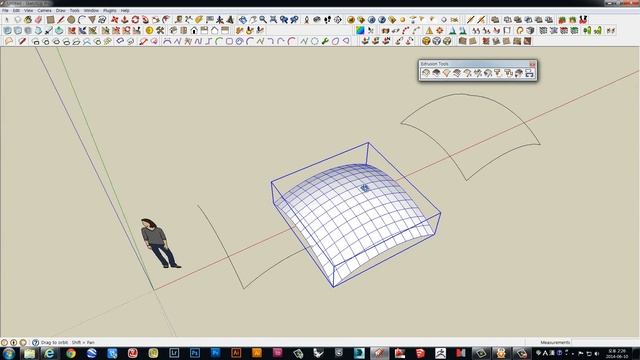Click last icon in Extrusion Tools toolbar
This screenshot has height=360, width=640.
click(x=529, y=73)
